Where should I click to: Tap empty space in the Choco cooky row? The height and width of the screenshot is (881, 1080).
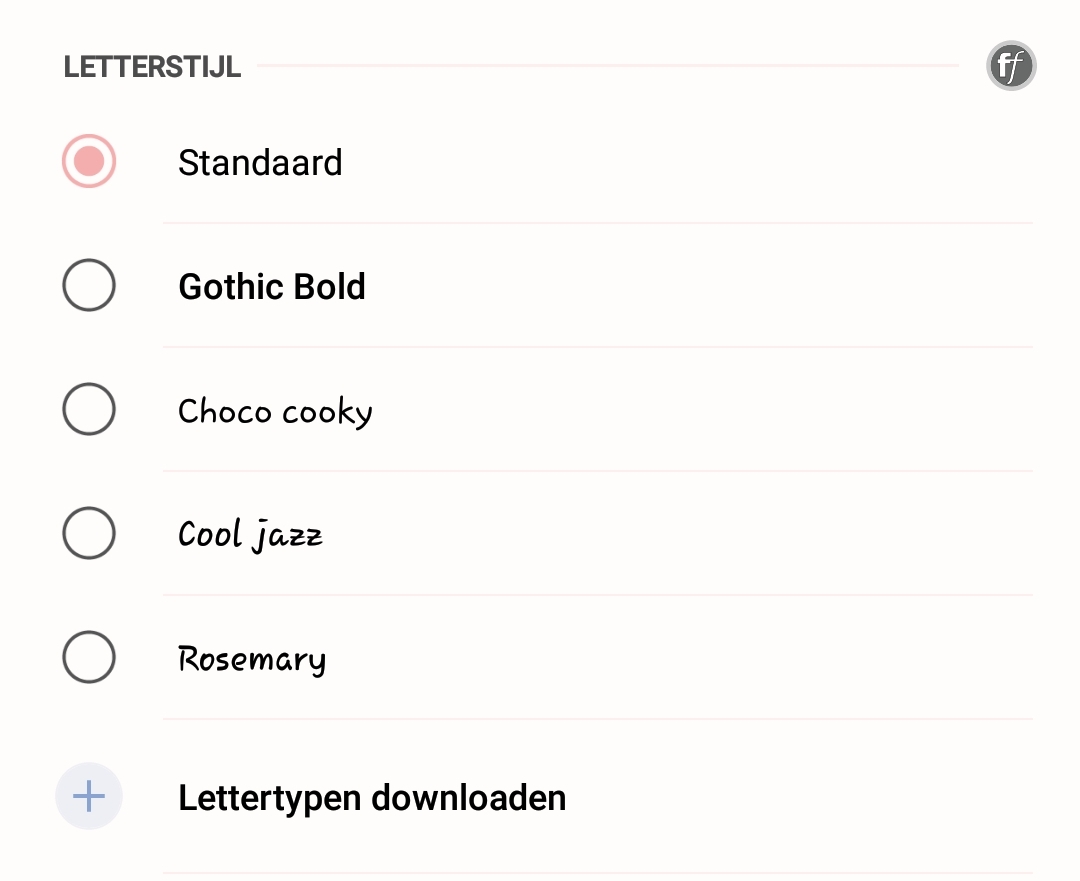point(689,409)
